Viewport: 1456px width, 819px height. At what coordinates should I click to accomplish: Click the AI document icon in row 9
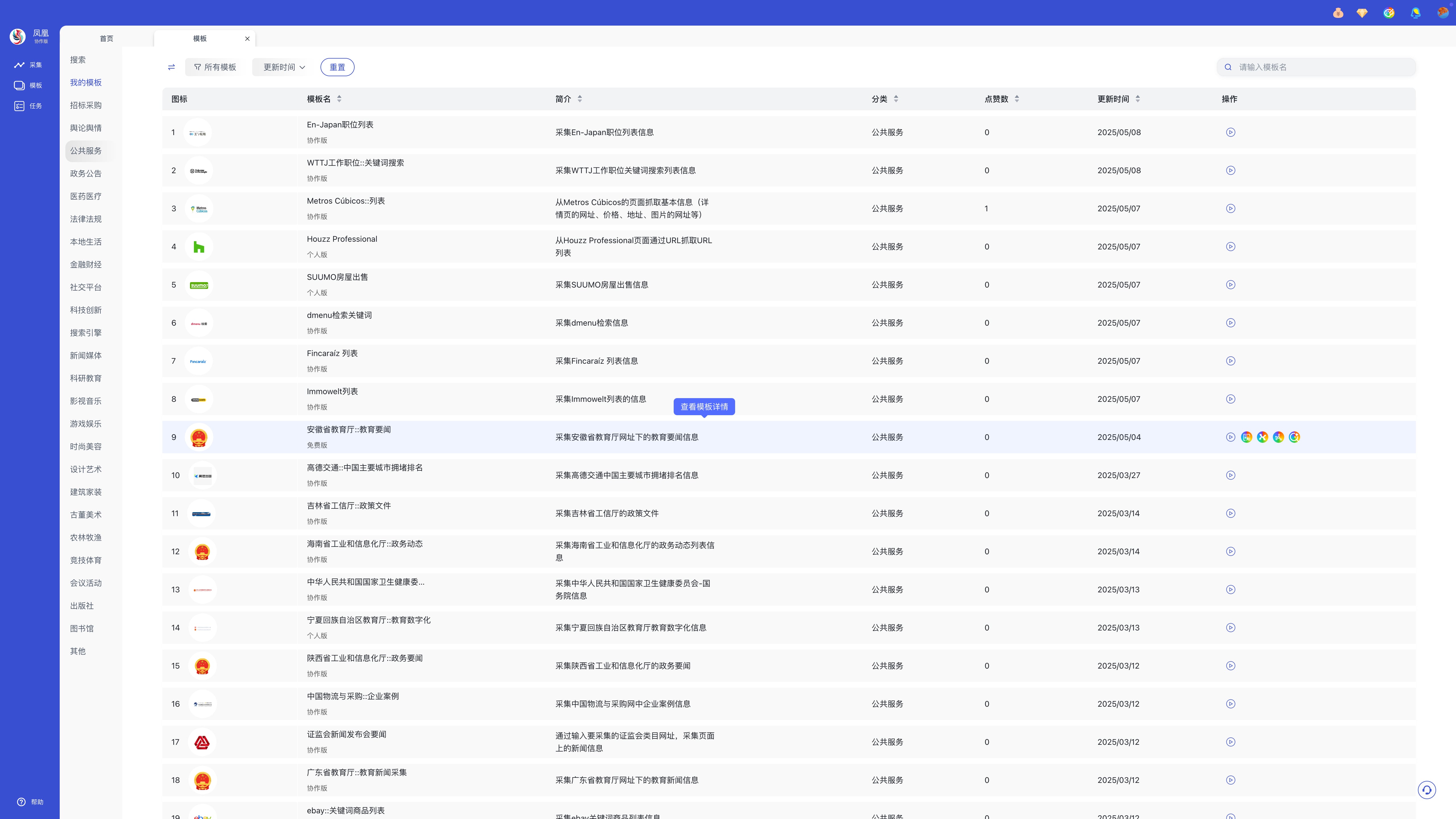click(x=1246, y=437)
